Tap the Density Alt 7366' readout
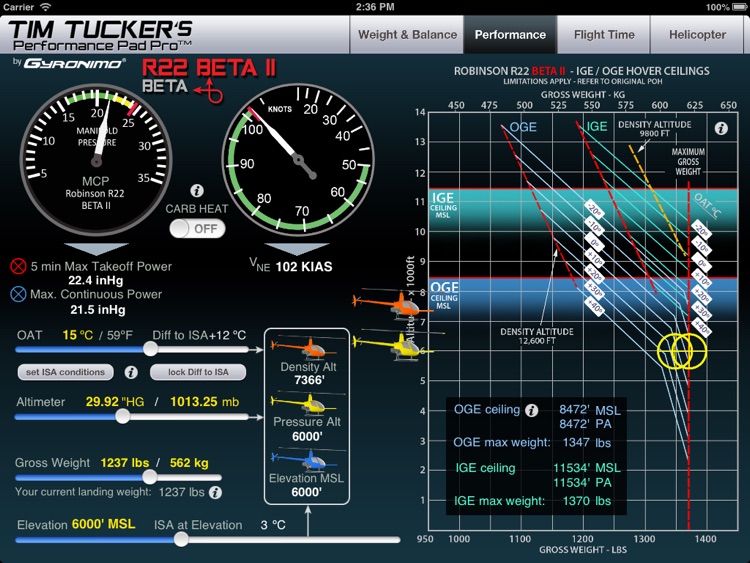 click(309, 380)
